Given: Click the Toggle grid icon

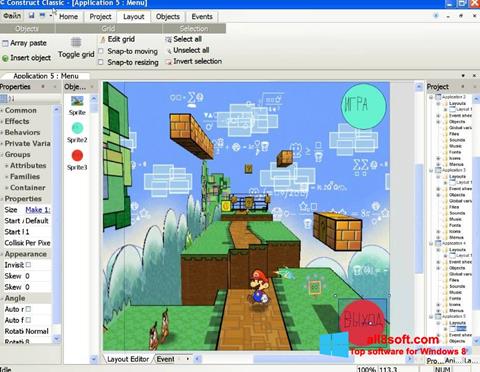Looking at the screenshot, I should (76, 42).
